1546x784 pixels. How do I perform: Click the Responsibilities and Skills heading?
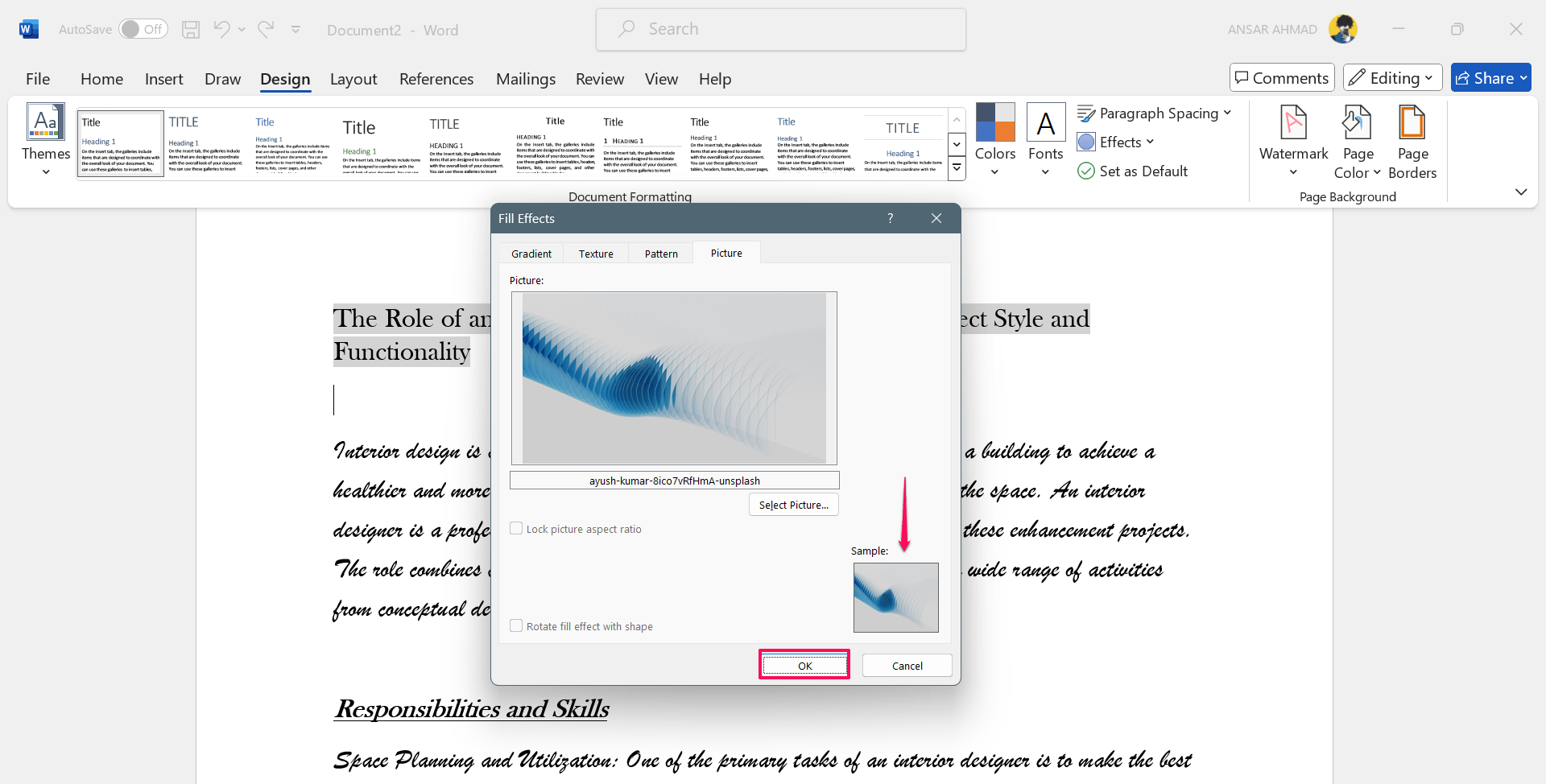click(x=472, y=708)
